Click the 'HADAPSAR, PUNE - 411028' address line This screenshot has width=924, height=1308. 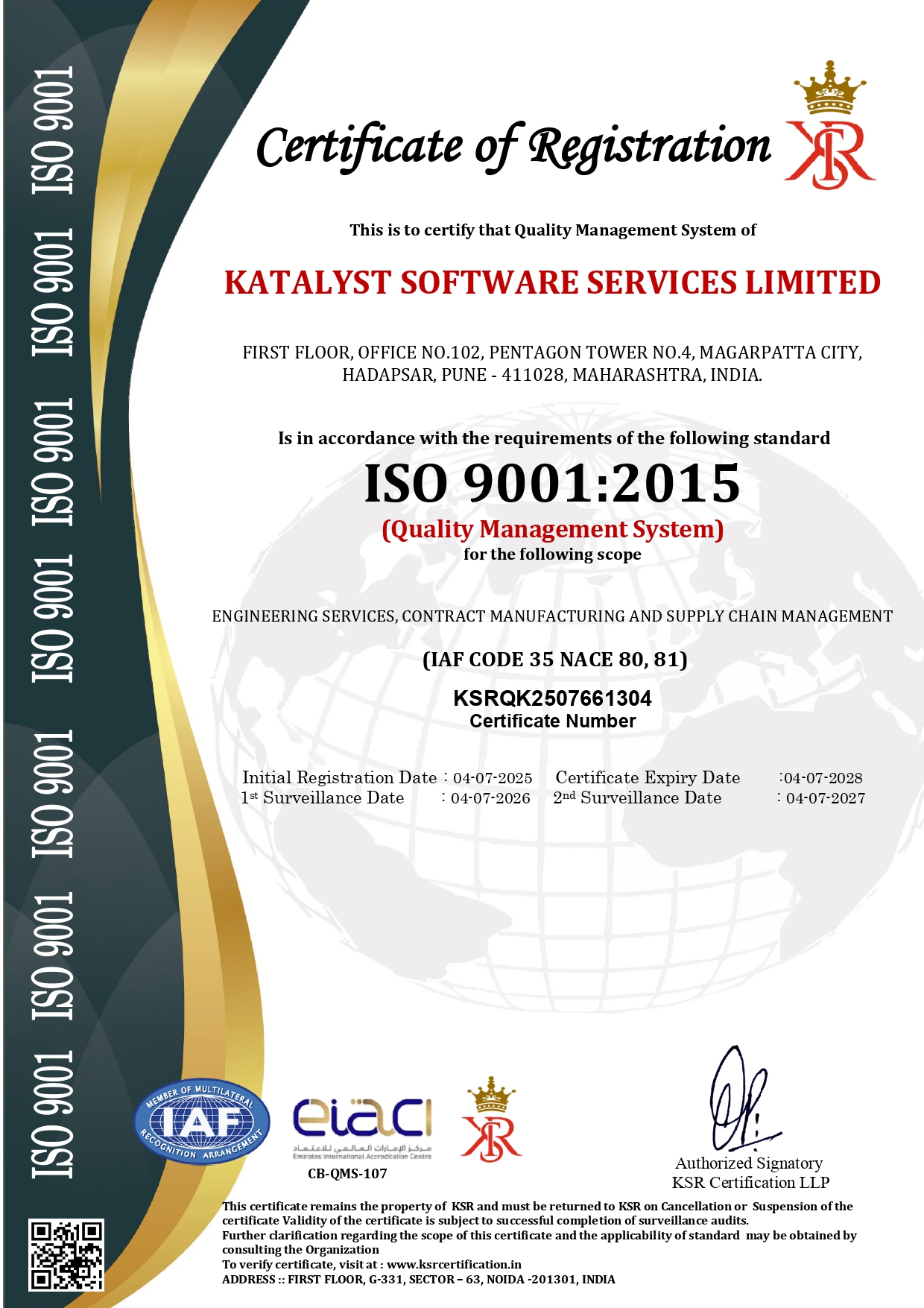point(552,375)
